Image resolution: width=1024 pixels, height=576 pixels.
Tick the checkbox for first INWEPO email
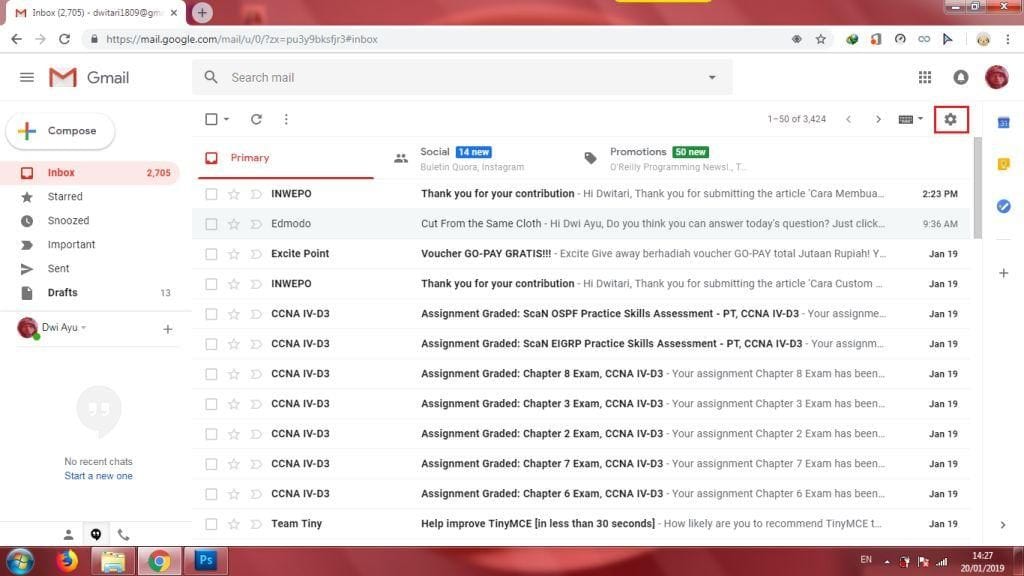point(211,194)
